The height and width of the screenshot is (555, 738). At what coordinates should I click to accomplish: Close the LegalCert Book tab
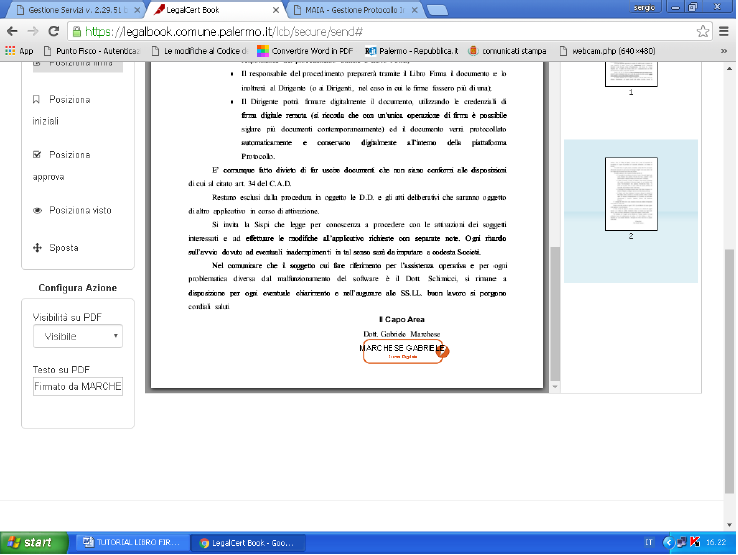276,10
